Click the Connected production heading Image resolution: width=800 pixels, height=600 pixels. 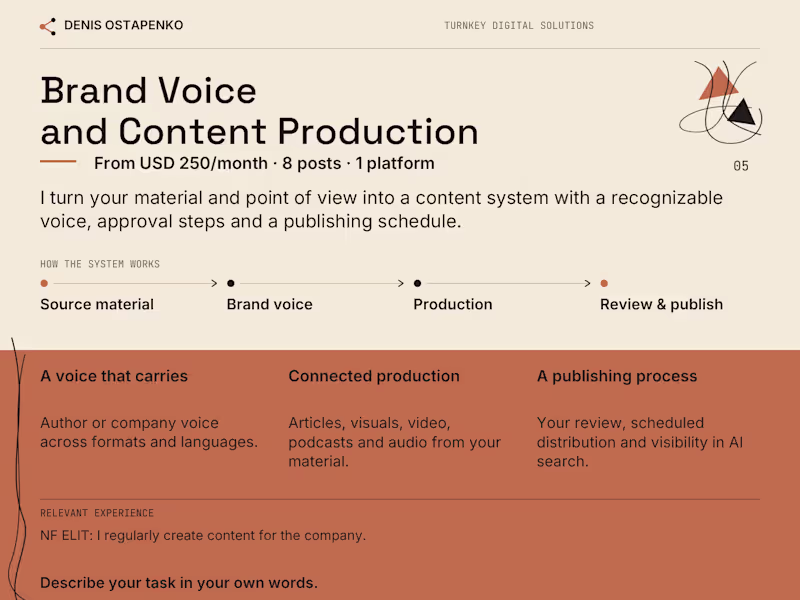pos(374,376)
